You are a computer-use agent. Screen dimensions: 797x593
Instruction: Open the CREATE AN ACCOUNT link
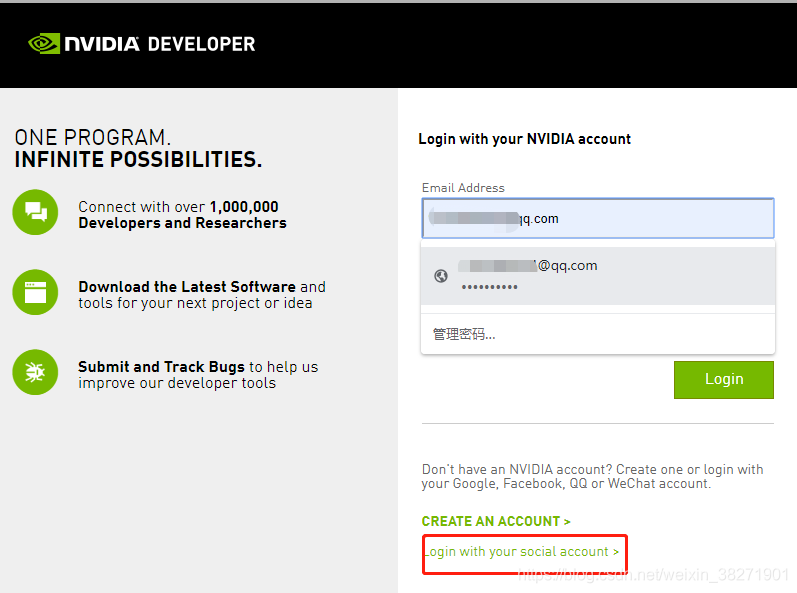click(x=496, y=521)
